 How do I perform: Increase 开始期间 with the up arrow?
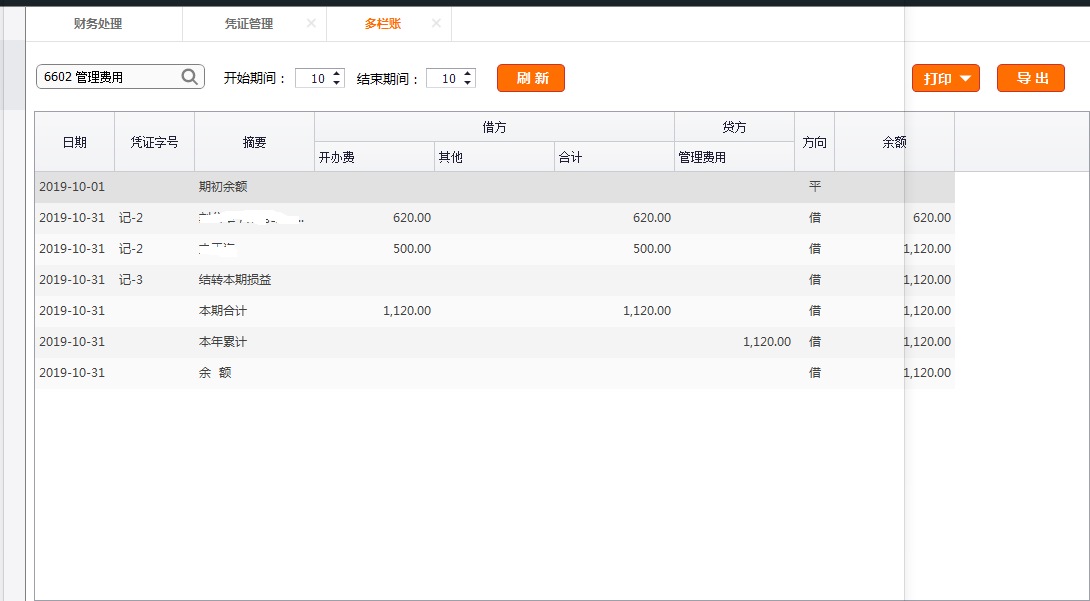[x=337, y=73]
